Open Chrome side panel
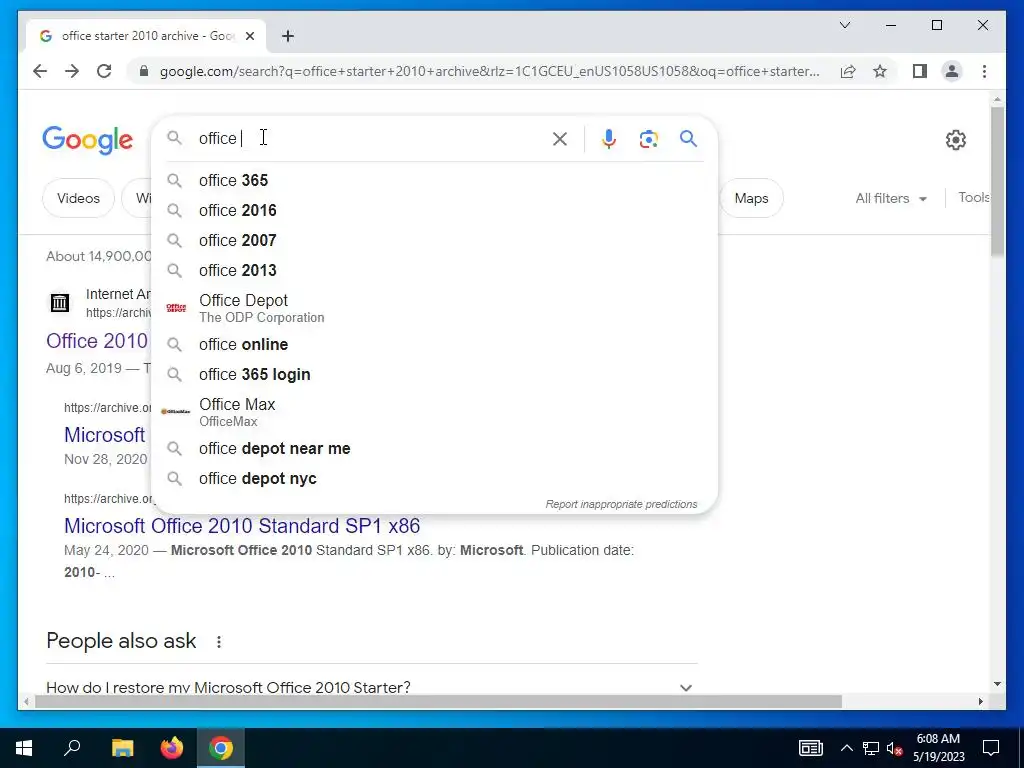This screenshot has height=768, width=1024. 920,71
